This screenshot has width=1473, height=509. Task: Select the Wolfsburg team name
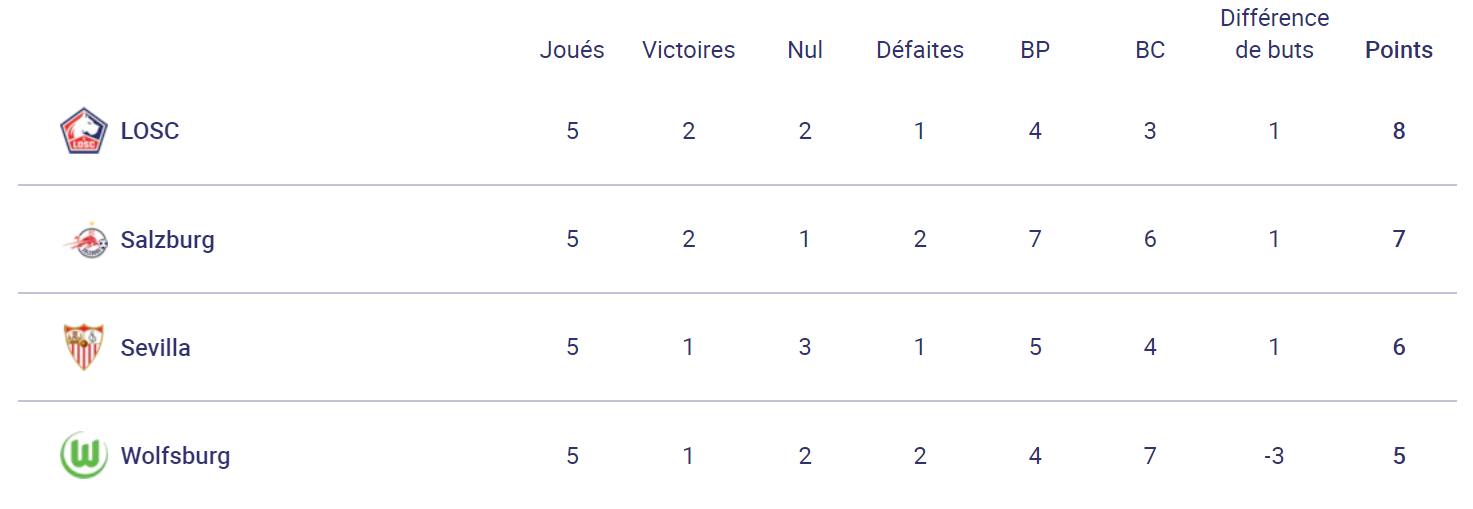pyautogui.click(x=176, y=456)
